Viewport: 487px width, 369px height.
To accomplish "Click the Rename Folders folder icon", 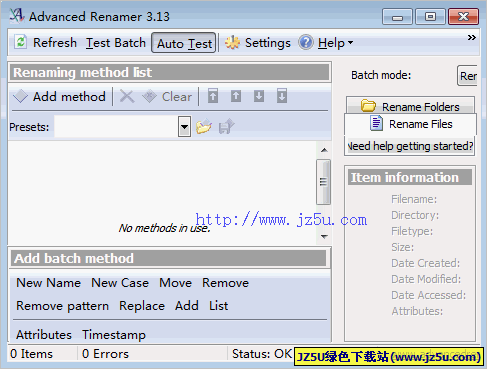I will tap(368, 106).
